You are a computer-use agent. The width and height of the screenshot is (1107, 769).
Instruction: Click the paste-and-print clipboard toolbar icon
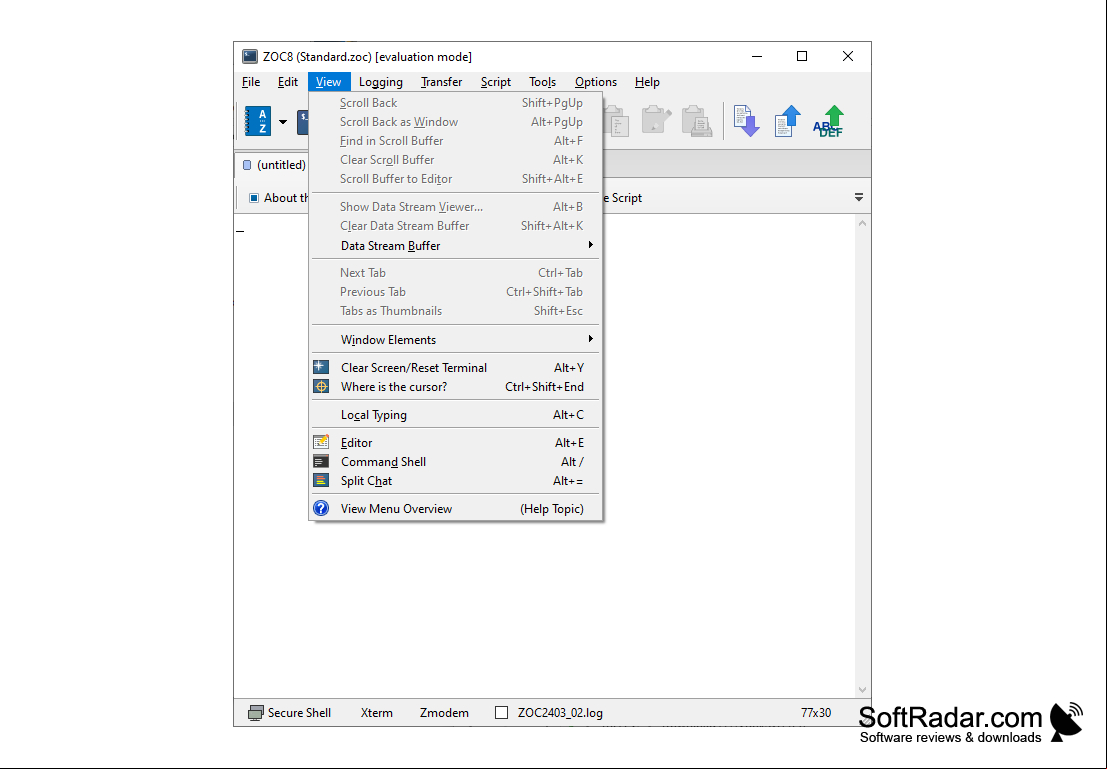tap(696, 121)
